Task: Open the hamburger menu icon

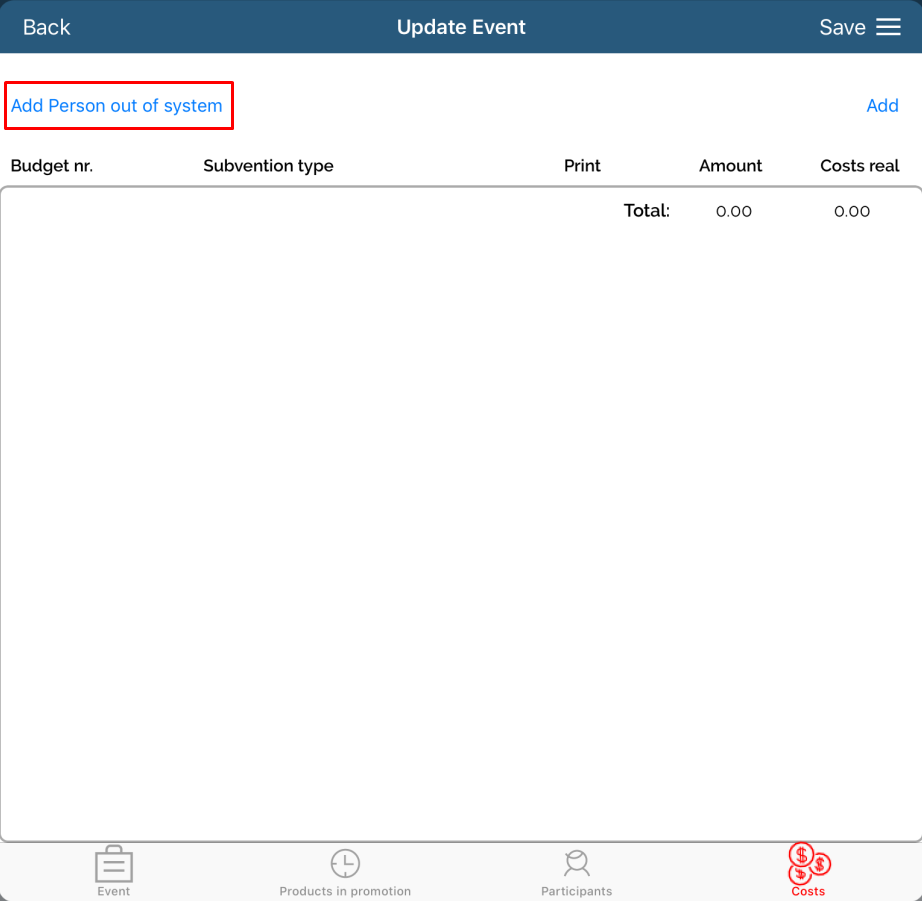Action: click(888, 27)
